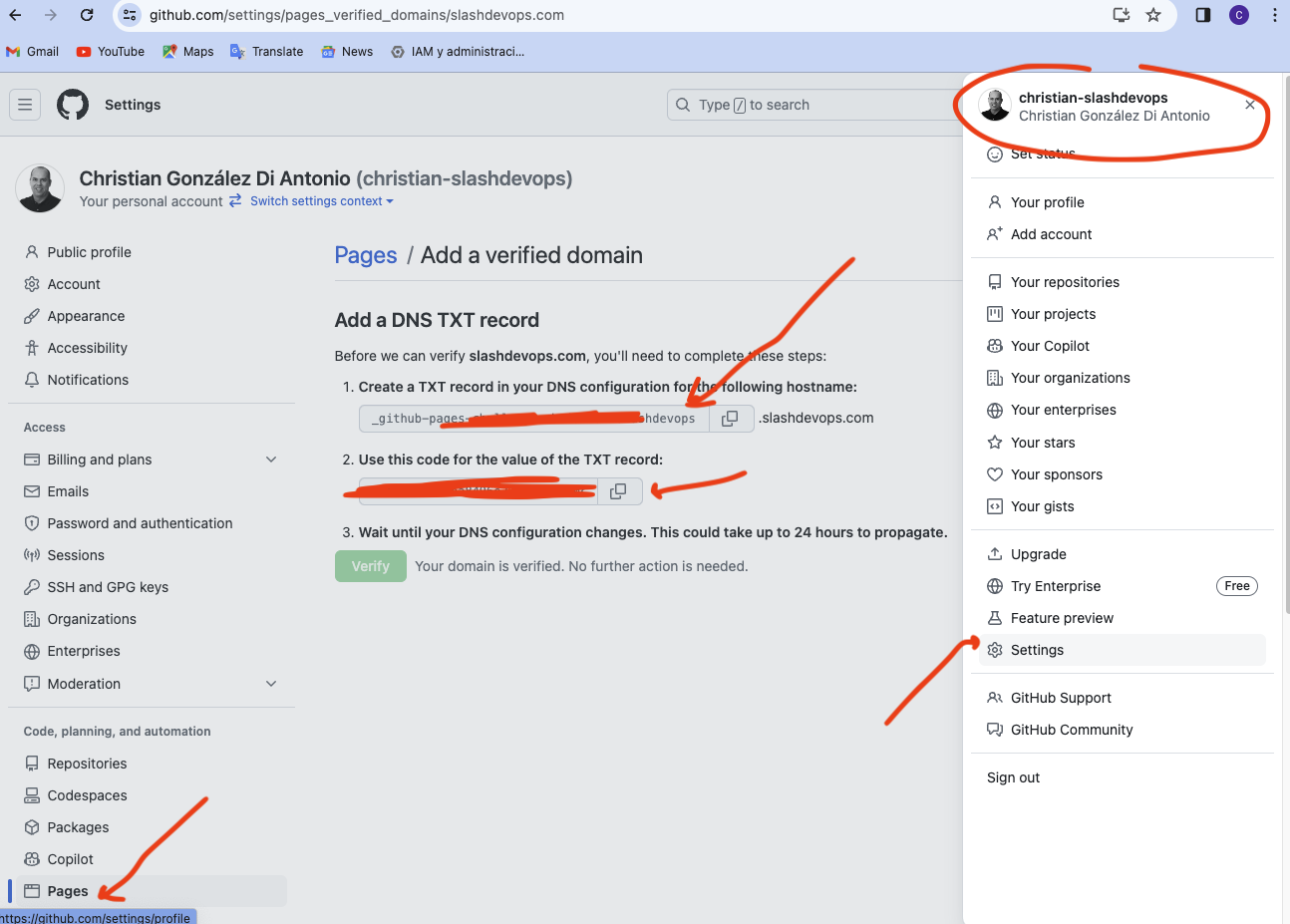Open Your gists

click(1123, 506)
